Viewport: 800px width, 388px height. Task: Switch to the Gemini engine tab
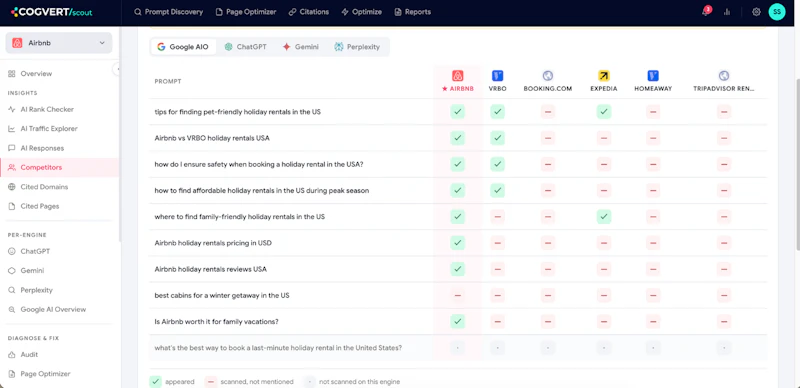point(301,46)
